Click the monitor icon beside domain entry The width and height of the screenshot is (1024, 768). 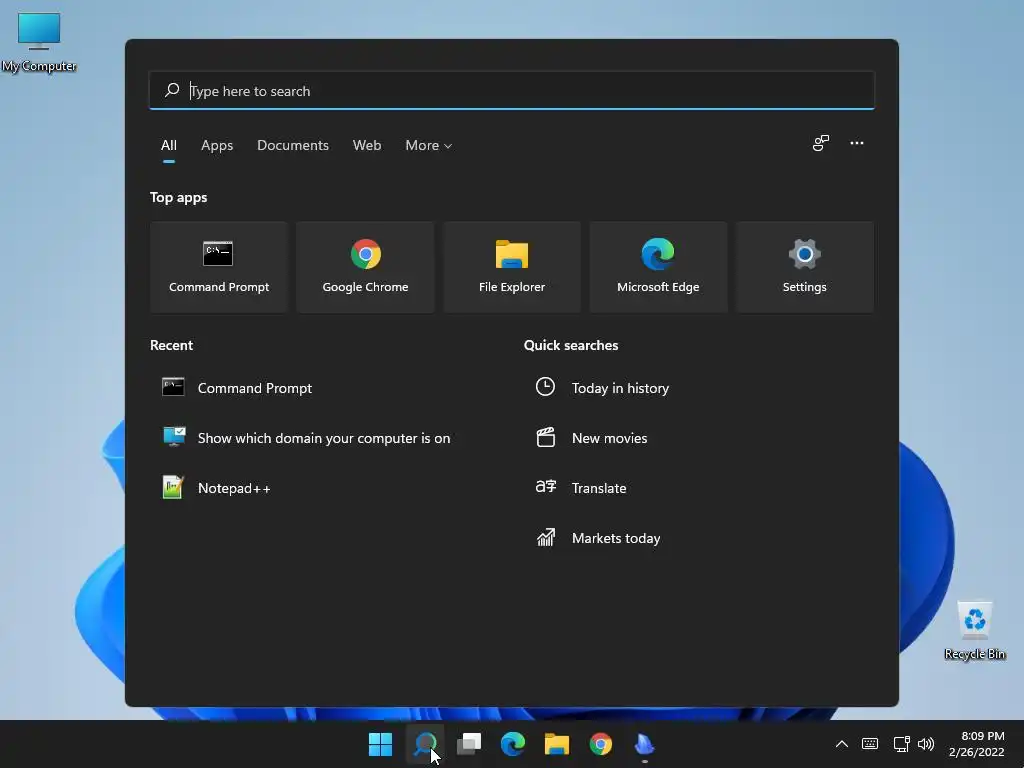(x=174, y=436)
